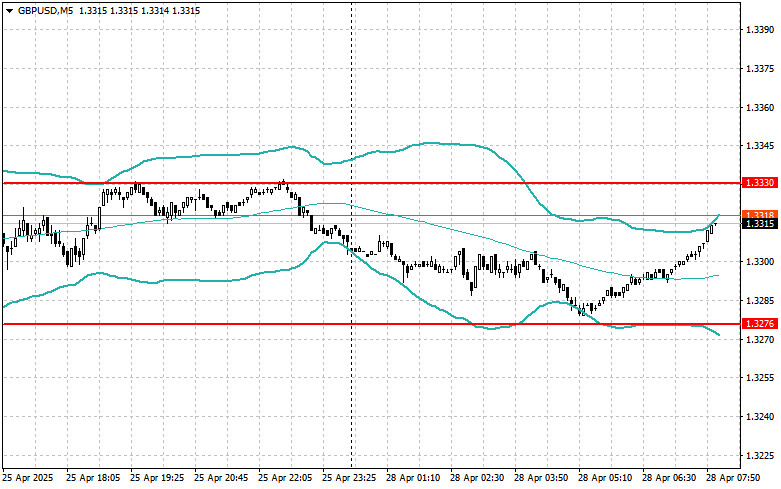This screenshot has width=781, height=489.
Task: Click the 1.3225 price scale value
Action: (760, 456)
